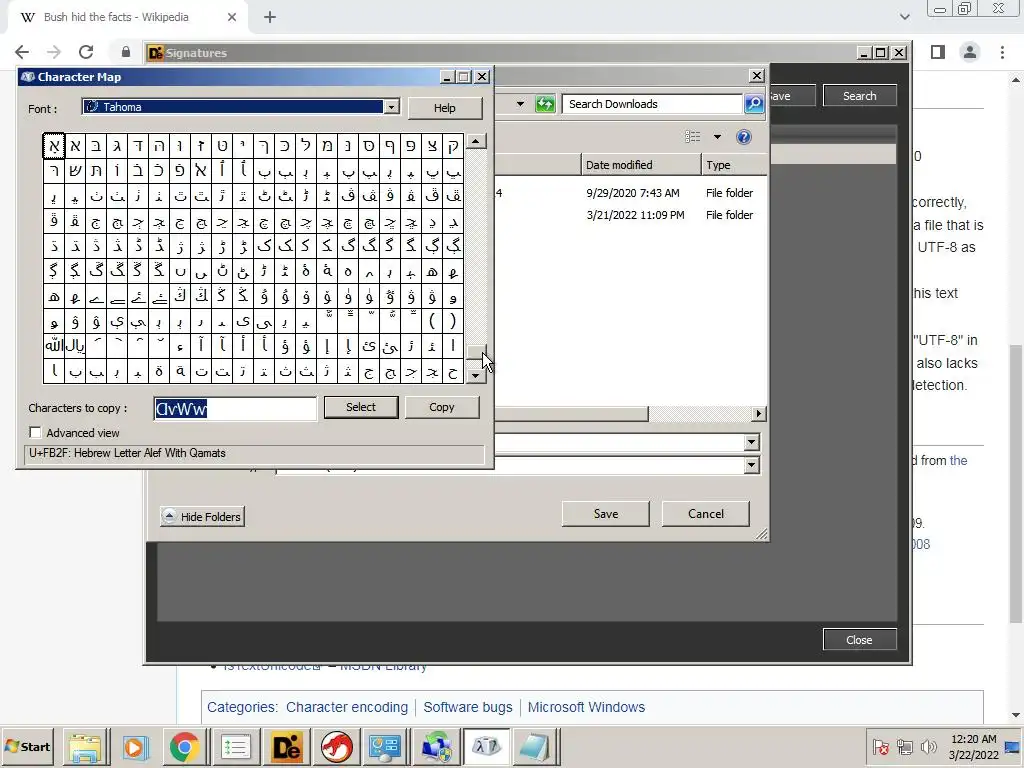Open the new tab plus button

[270, 18]
